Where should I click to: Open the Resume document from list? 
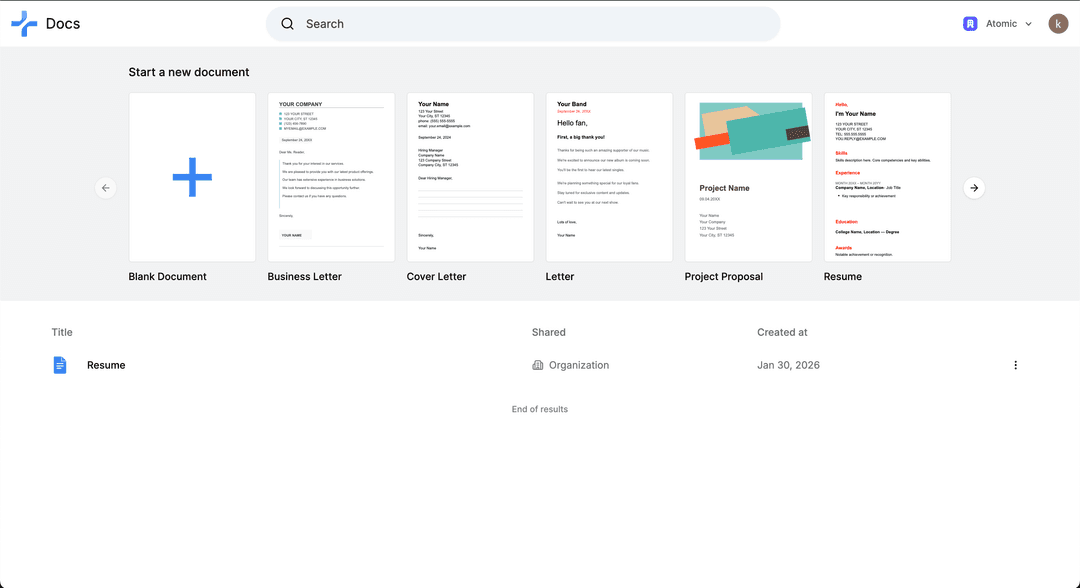(x=106, y=365)
